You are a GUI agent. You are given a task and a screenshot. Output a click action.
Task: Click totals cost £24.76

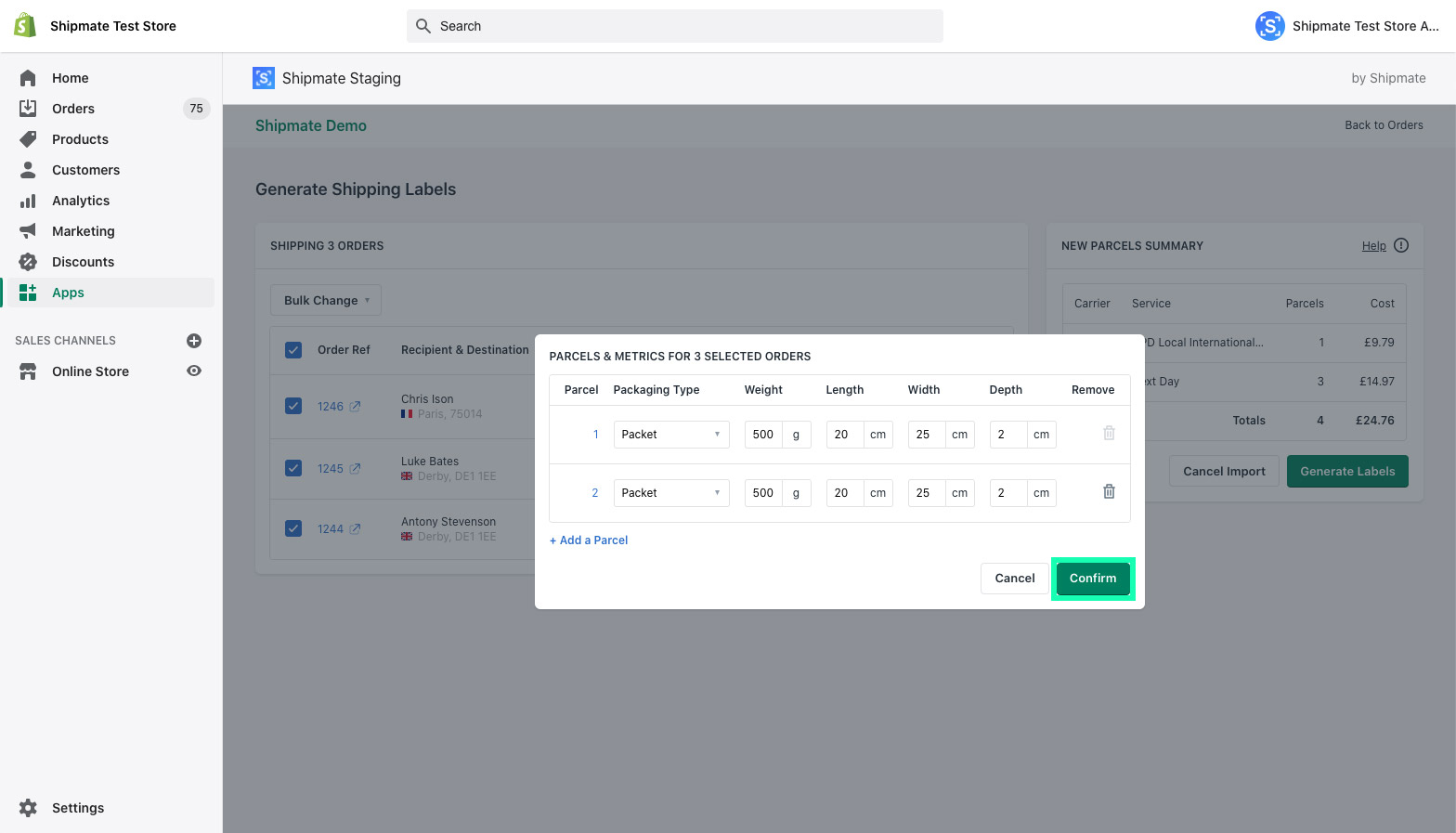click(1374, 421)
